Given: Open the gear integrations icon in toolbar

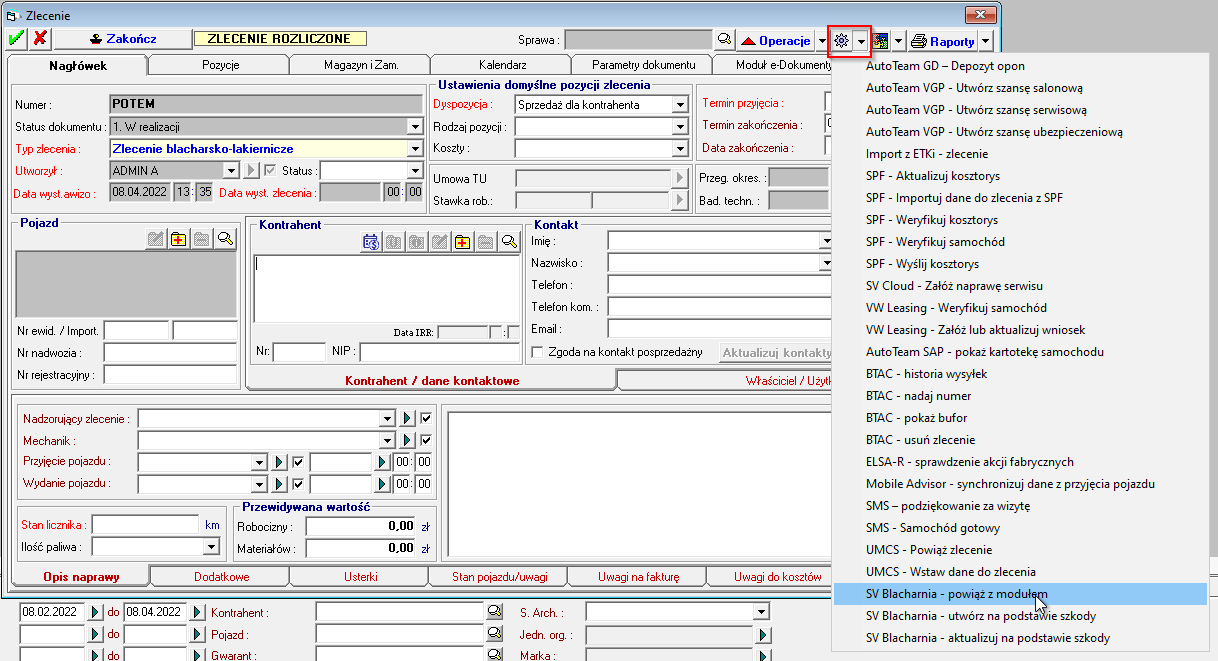Looking at the screenshot, I should click(841, 41).
